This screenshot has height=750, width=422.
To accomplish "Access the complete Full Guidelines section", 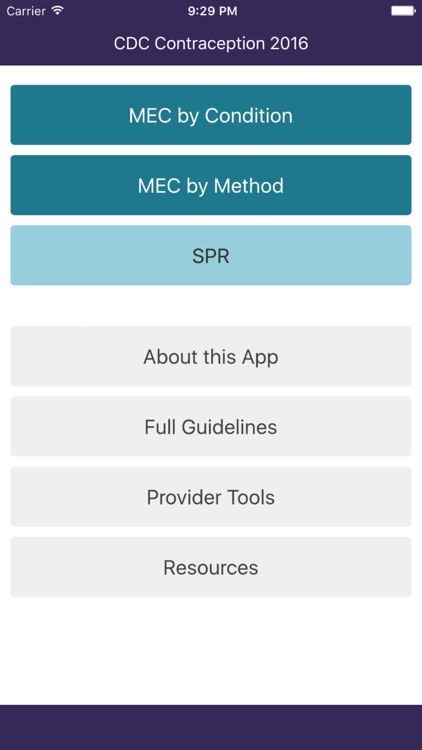I will pos(211,427).
